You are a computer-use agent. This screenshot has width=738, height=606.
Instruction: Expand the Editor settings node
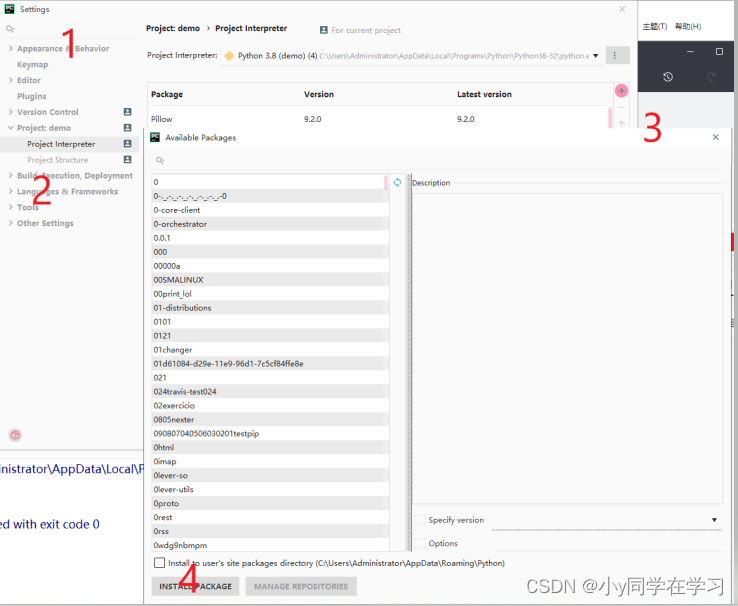[x=10, y=80]
